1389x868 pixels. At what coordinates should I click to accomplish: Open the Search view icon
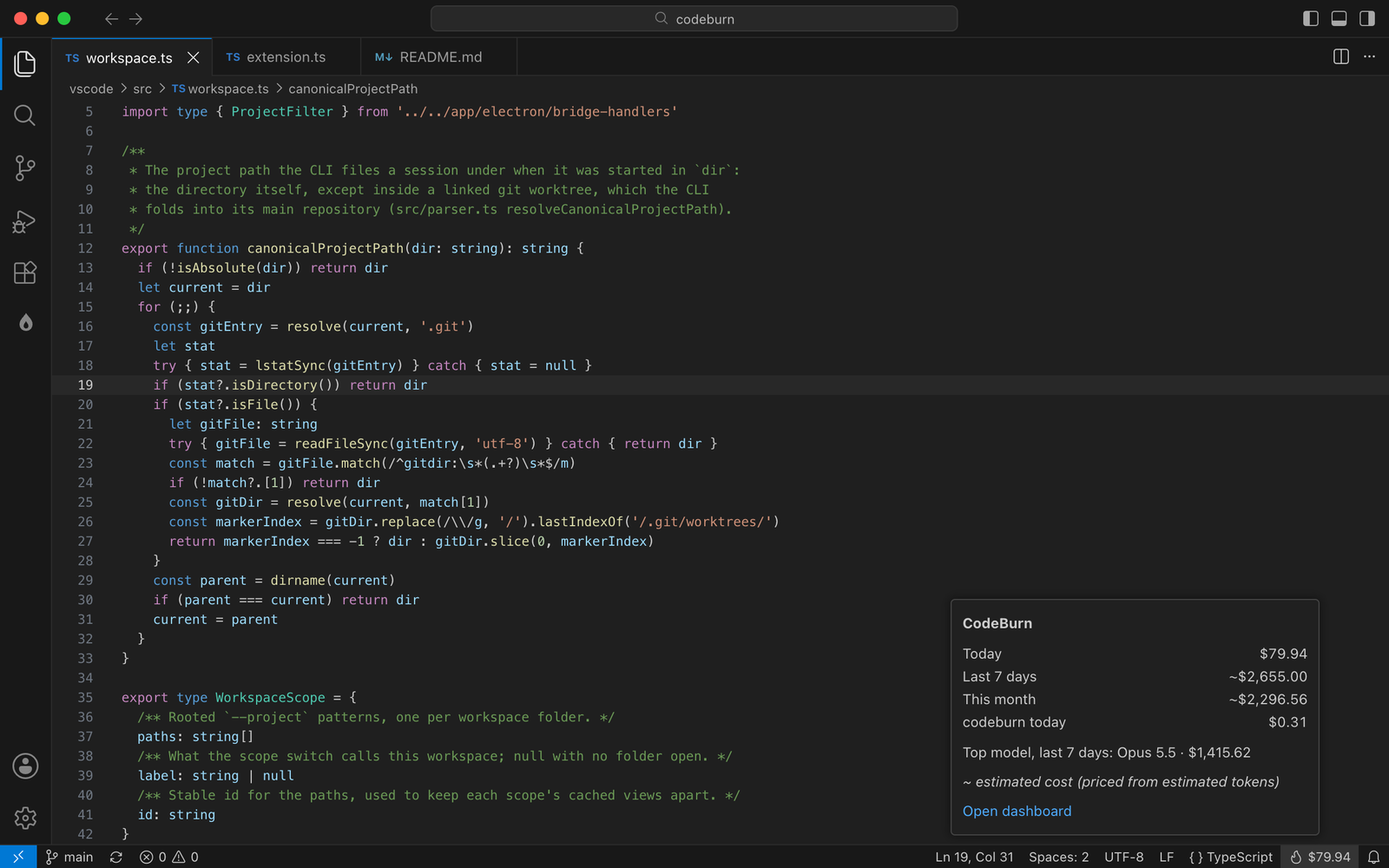pyautogui.click(x=25, y=115)
